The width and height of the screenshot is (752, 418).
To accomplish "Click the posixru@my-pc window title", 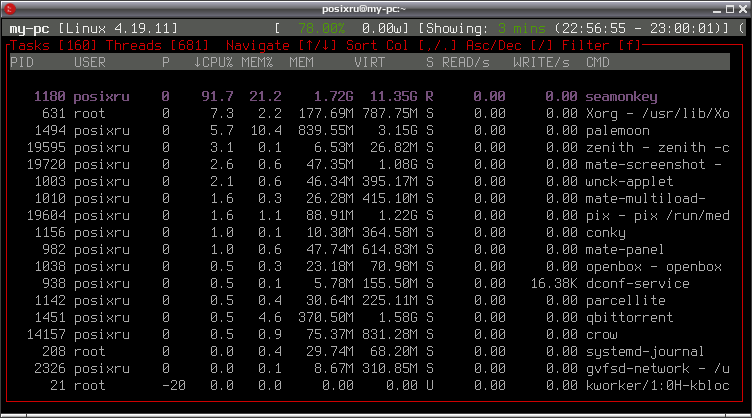I will point(364,9).
